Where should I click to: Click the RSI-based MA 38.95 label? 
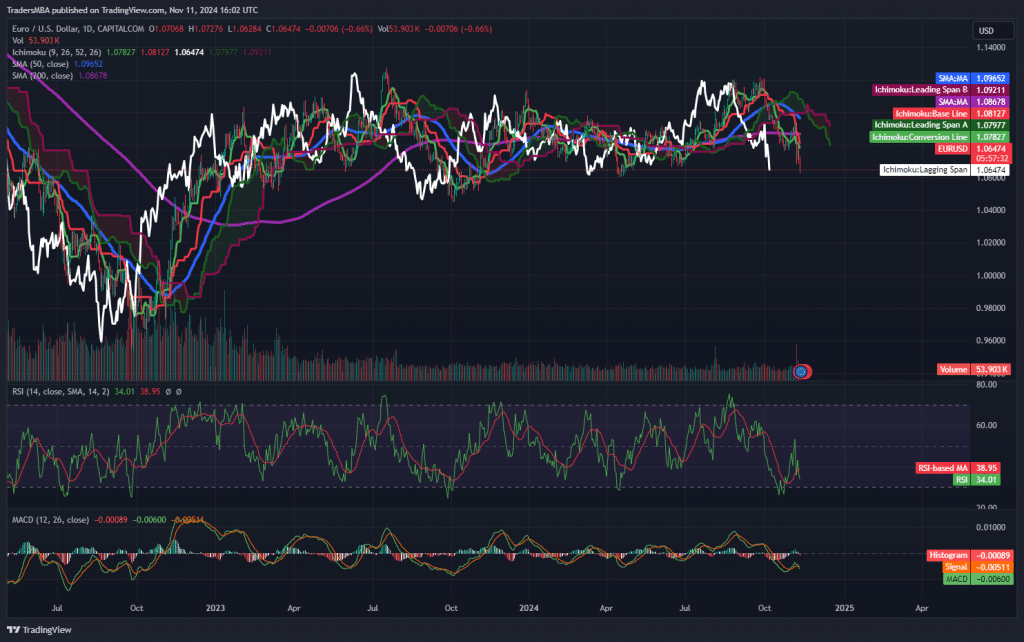[964, 467]
